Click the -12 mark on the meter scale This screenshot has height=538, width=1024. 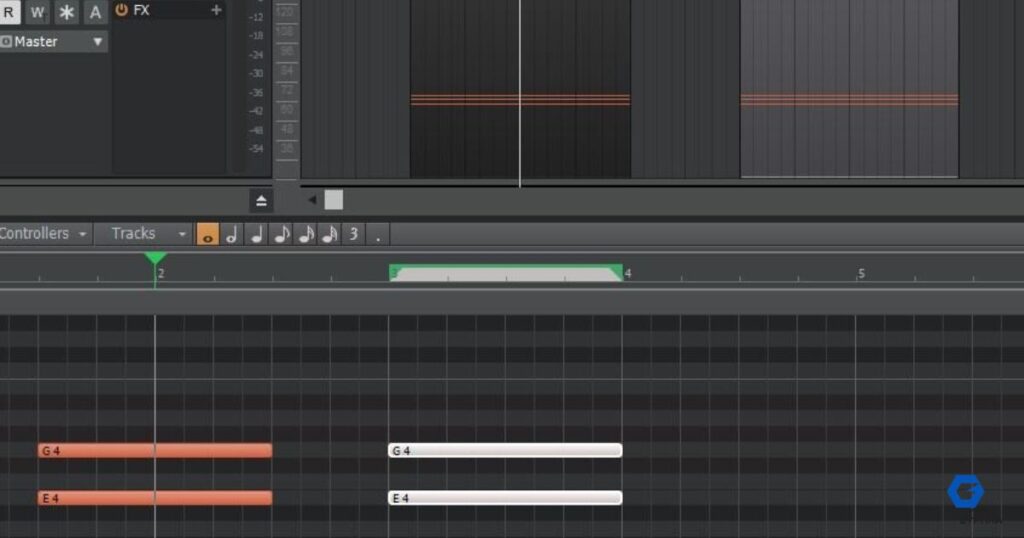click(x=256, y=17)
